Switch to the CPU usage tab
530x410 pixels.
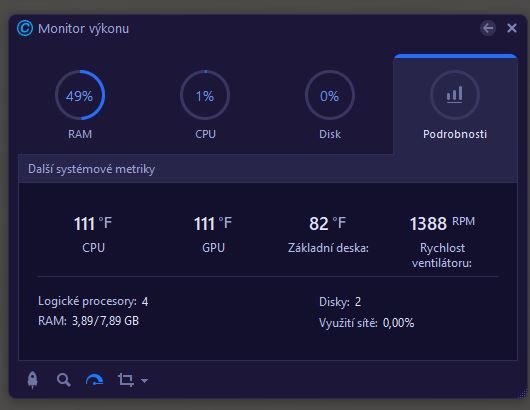(x=205, y=105)
